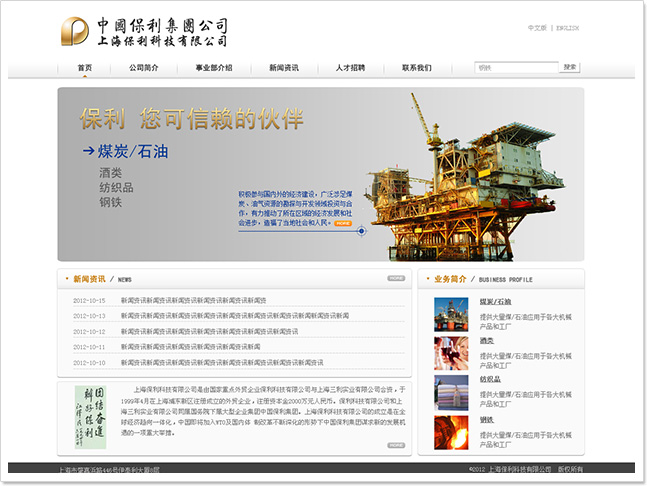Screen dimensions: 647x486
Task: Click the orange MORE button in the banner
Action: point(343,223)
